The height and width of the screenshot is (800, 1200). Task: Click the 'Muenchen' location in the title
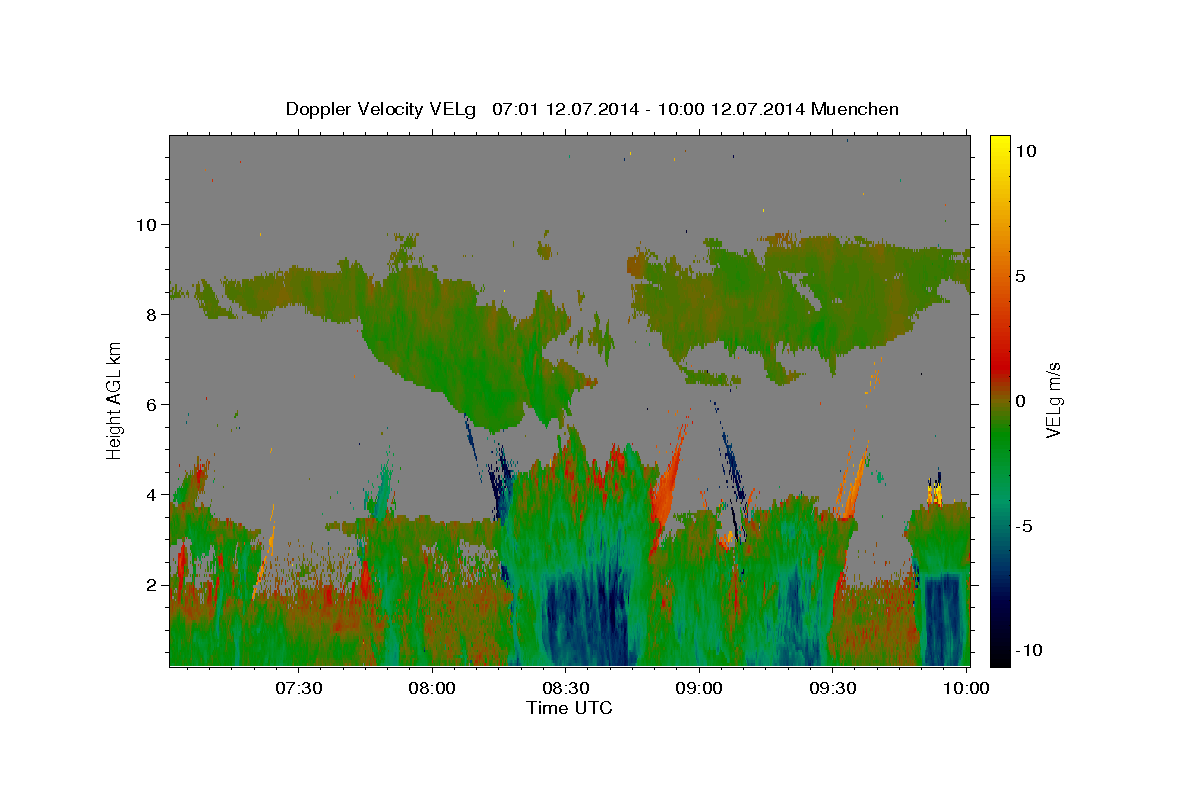pos(856,109)
